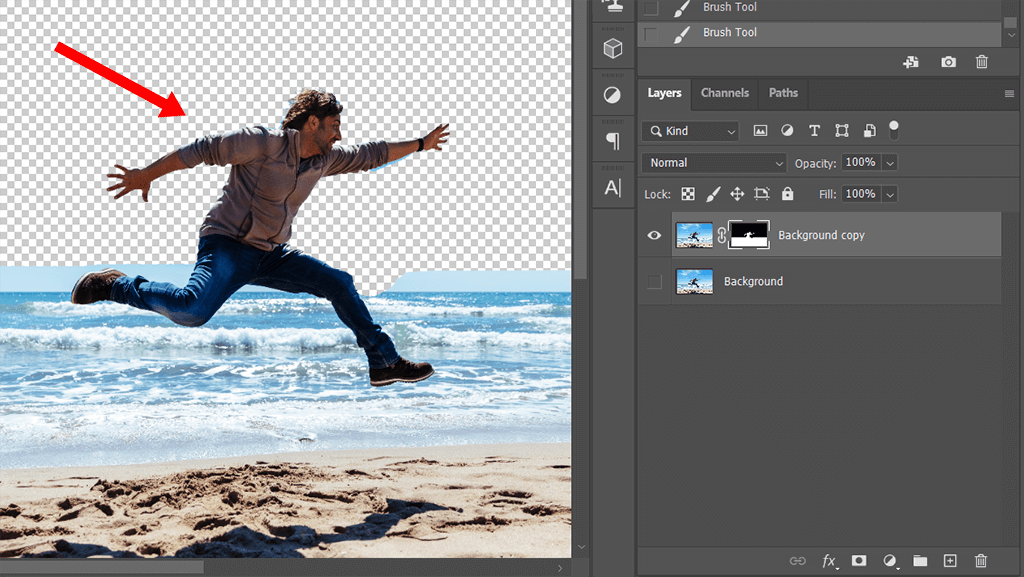Hide the Background copy layer

[x=654, y=235]
